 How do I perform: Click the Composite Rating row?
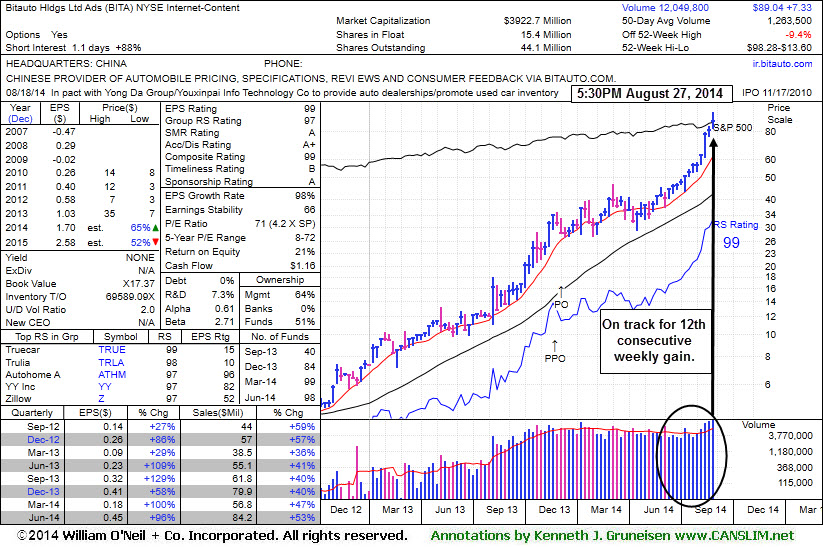[x=240, y=157]
